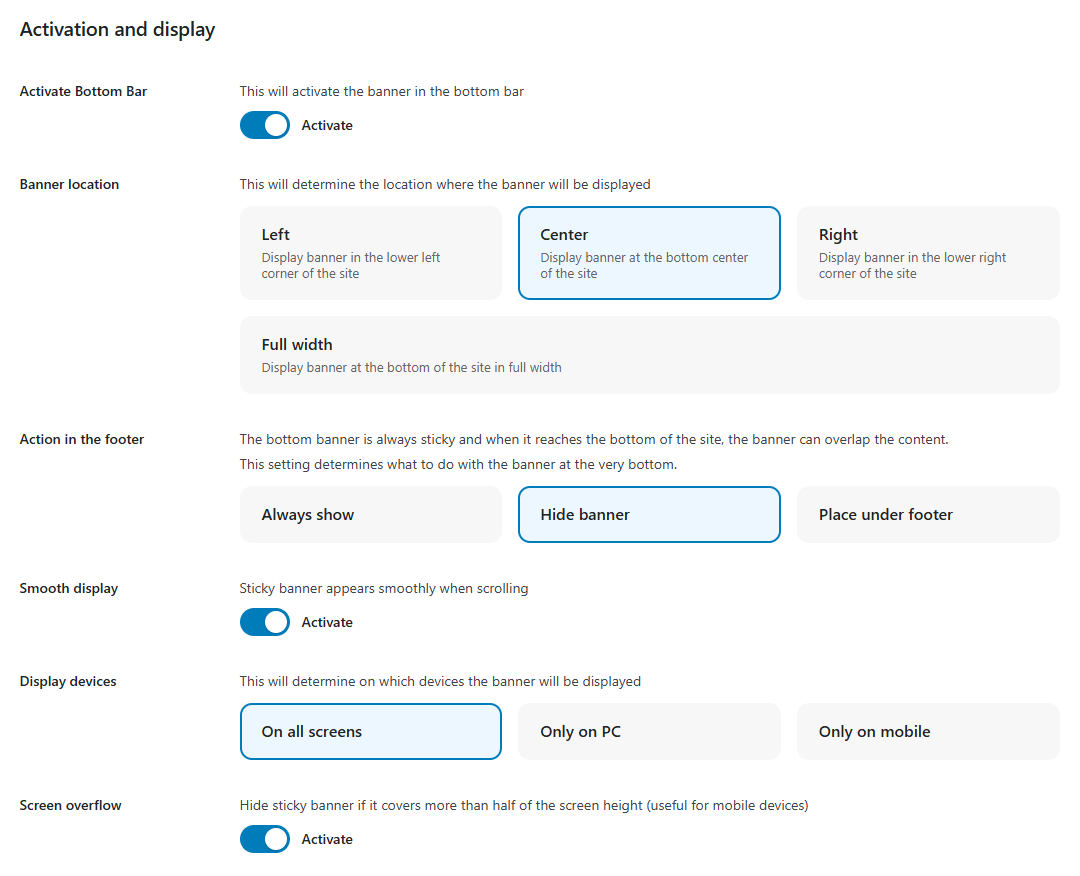Viewport: 1080px width, 876px height.
Task: Disable the Smooth display toggle switch
Action: click(265, 622)
